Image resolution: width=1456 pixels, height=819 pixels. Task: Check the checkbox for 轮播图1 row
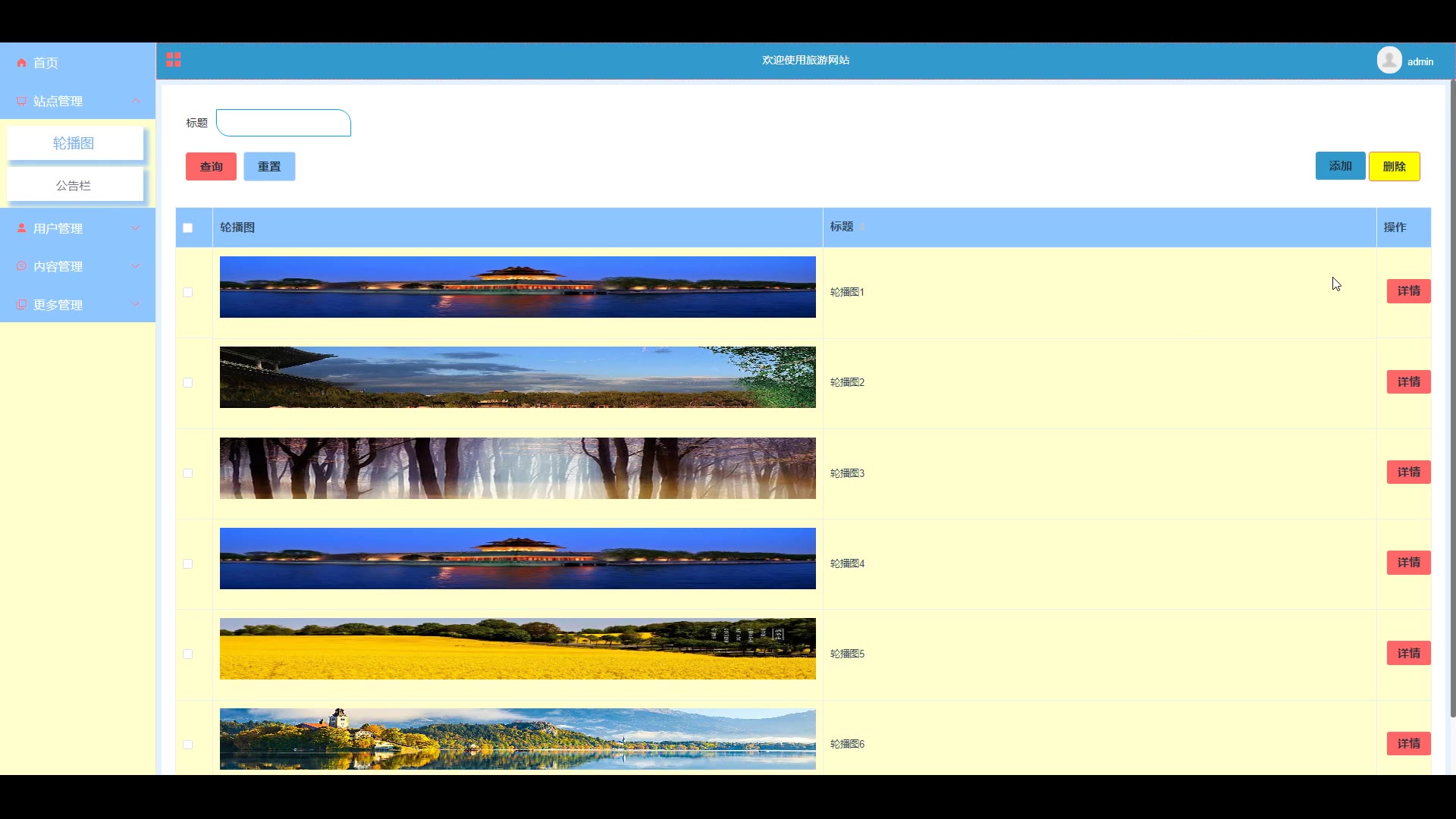pyautogui.click(x=188, y=293)
